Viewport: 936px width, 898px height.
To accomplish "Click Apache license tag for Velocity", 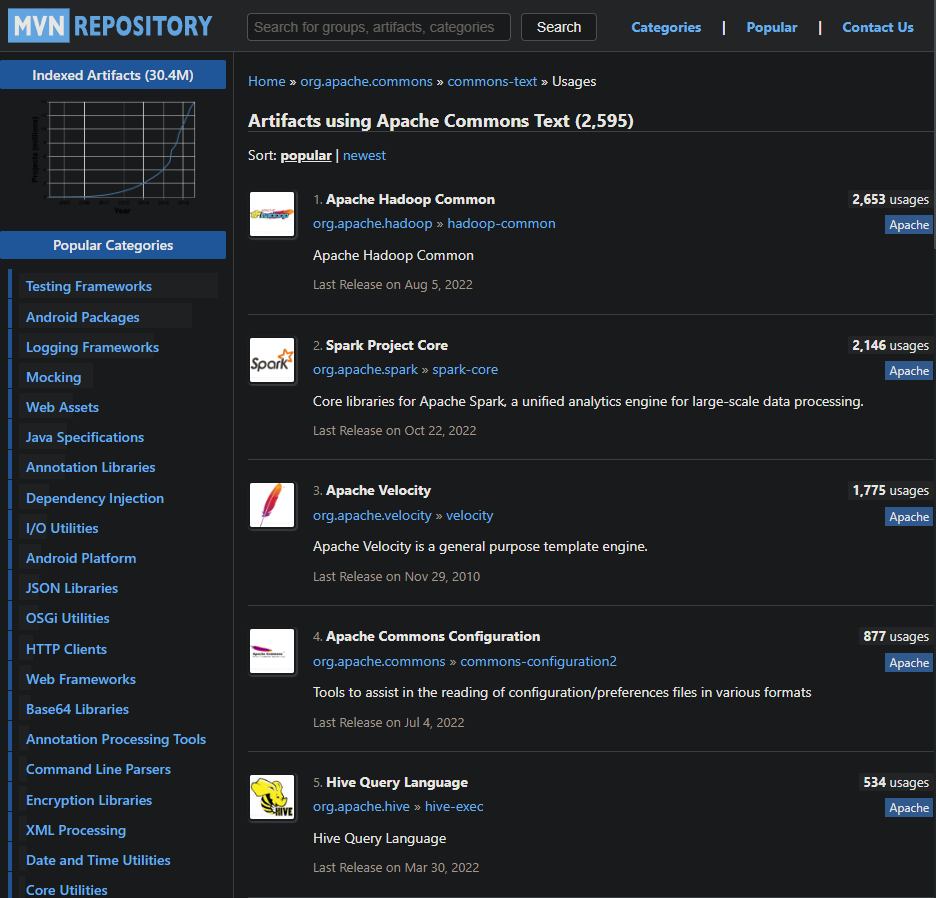I will pyautogui.click(x=909, y=516).
